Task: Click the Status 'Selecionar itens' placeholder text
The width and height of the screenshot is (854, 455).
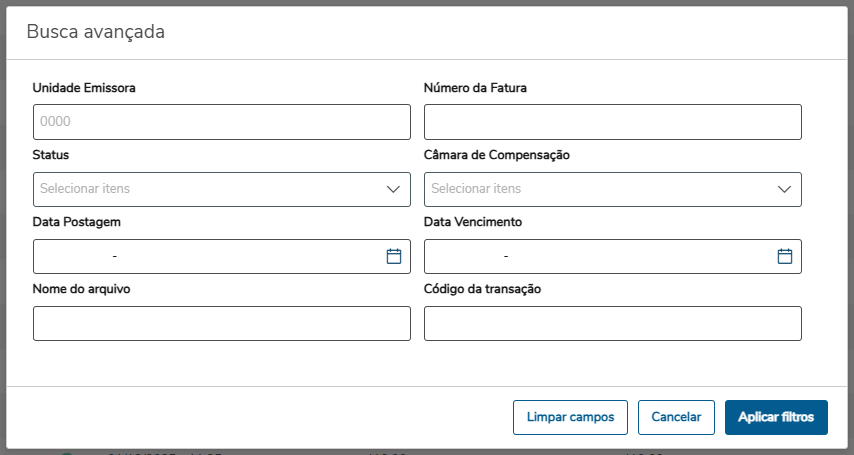Action: (85, 189)
